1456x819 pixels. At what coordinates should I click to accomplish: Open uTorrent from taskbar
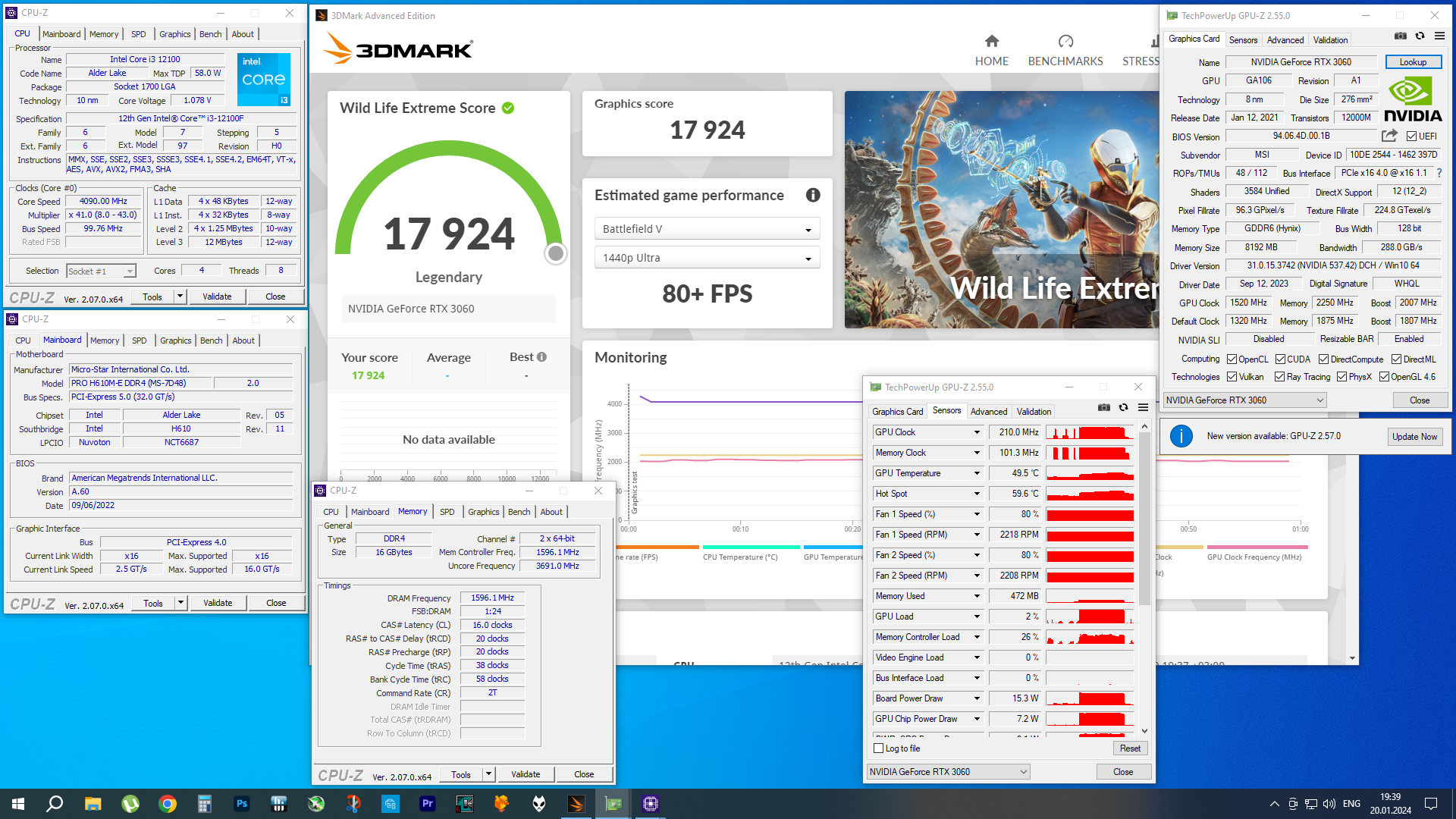(x=130, y=804)
